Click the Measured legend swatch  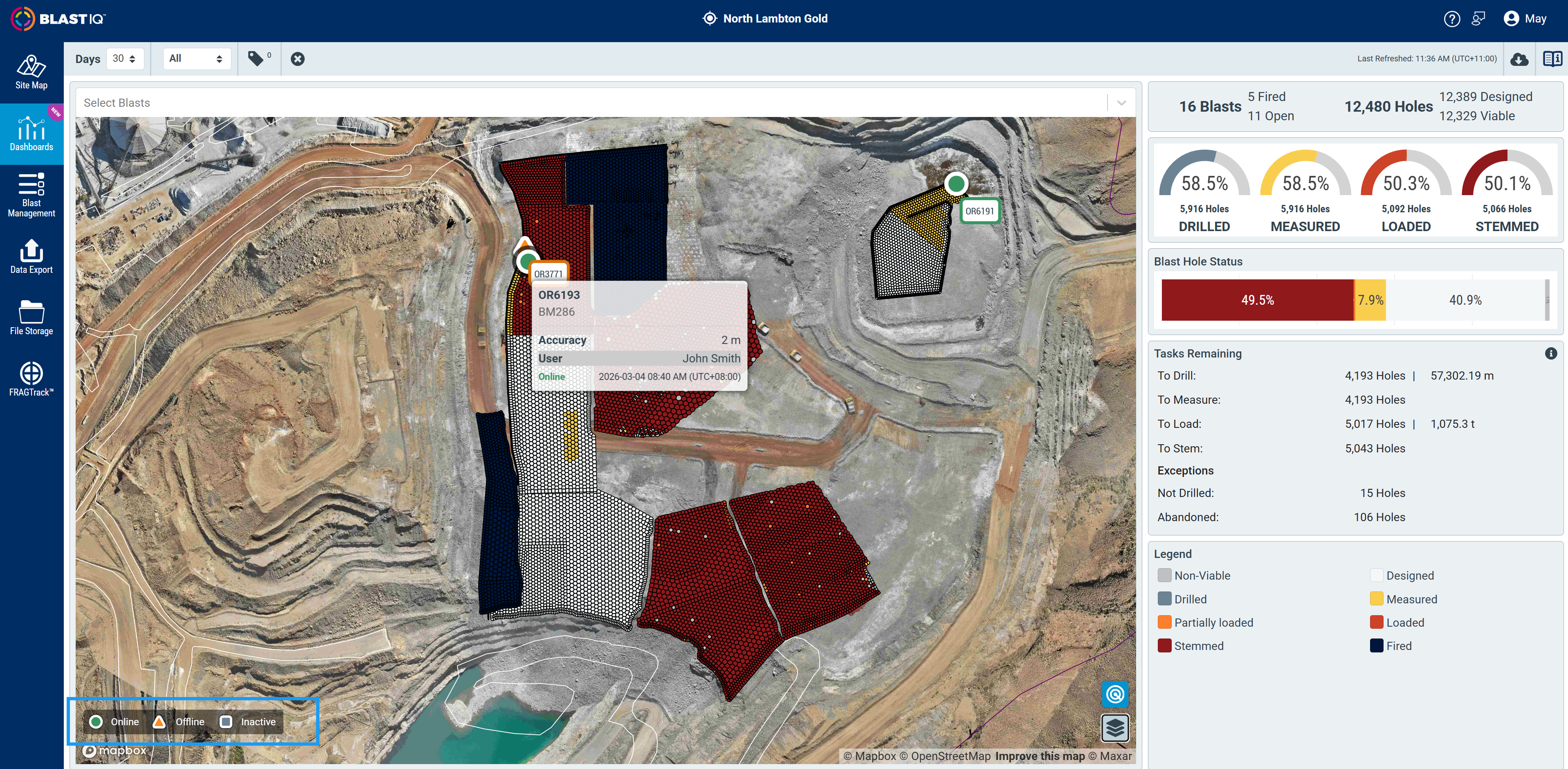(x=1376, y=599)
